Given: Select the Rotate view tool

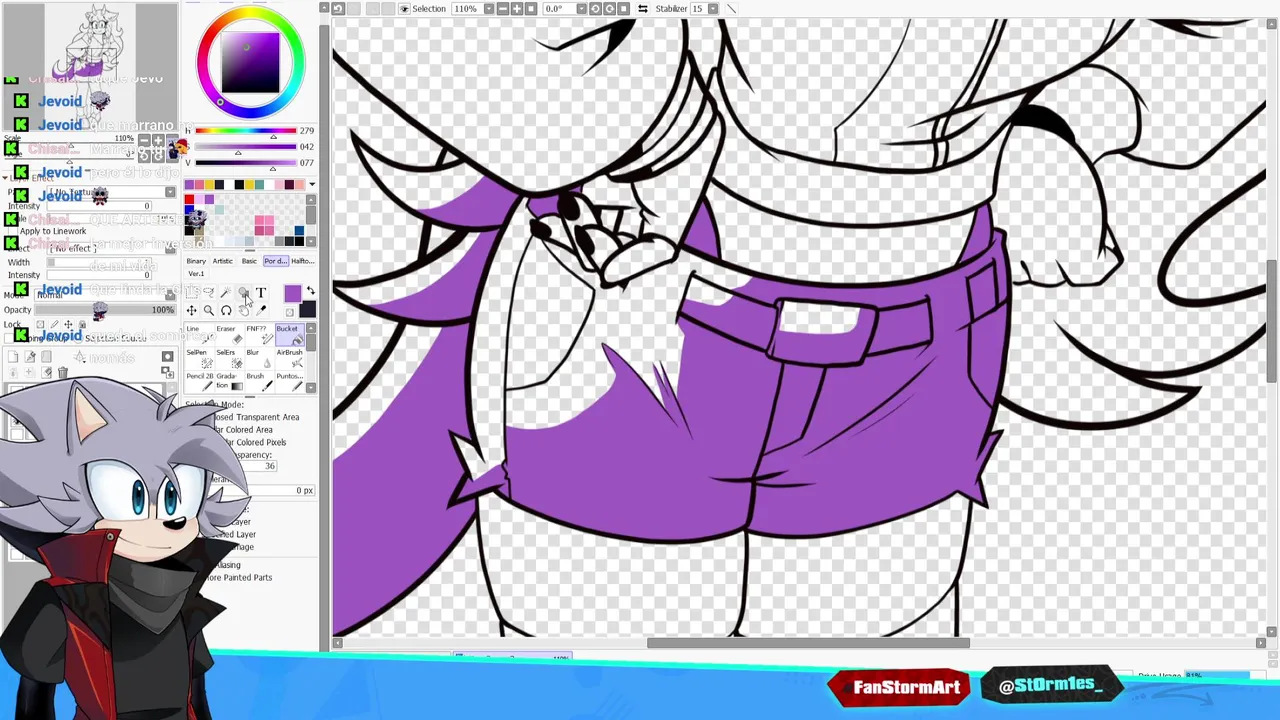Looking at the screenshot, I should click(226, 311).
